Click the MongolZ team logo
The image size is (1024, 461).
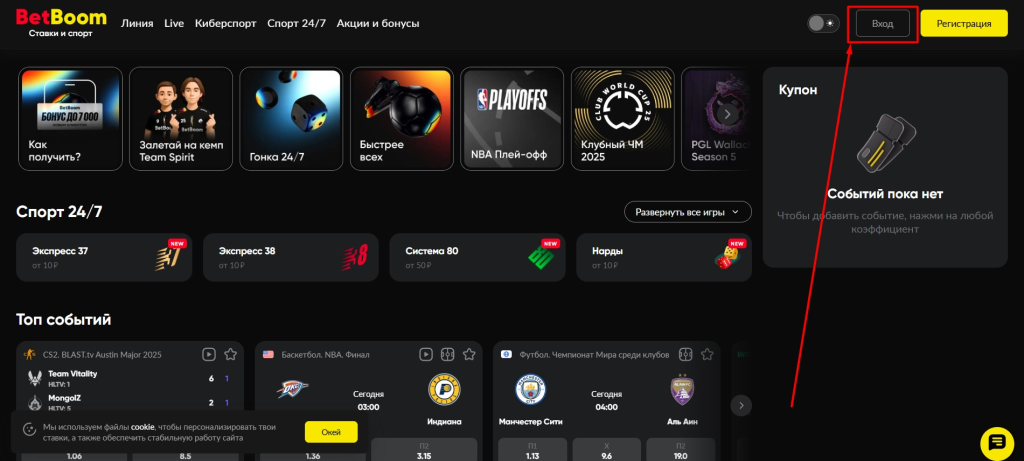[34, 402]
